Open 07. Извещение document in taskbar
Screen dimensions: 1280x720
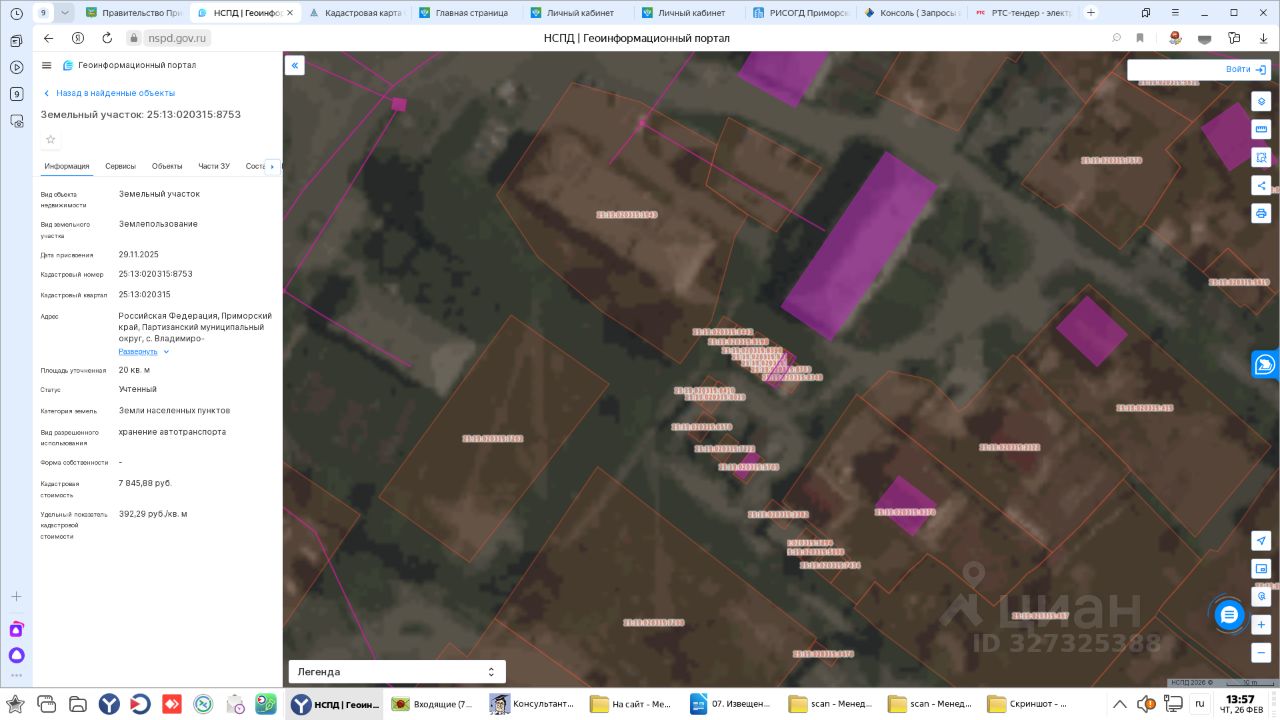[x=731, y=704]
